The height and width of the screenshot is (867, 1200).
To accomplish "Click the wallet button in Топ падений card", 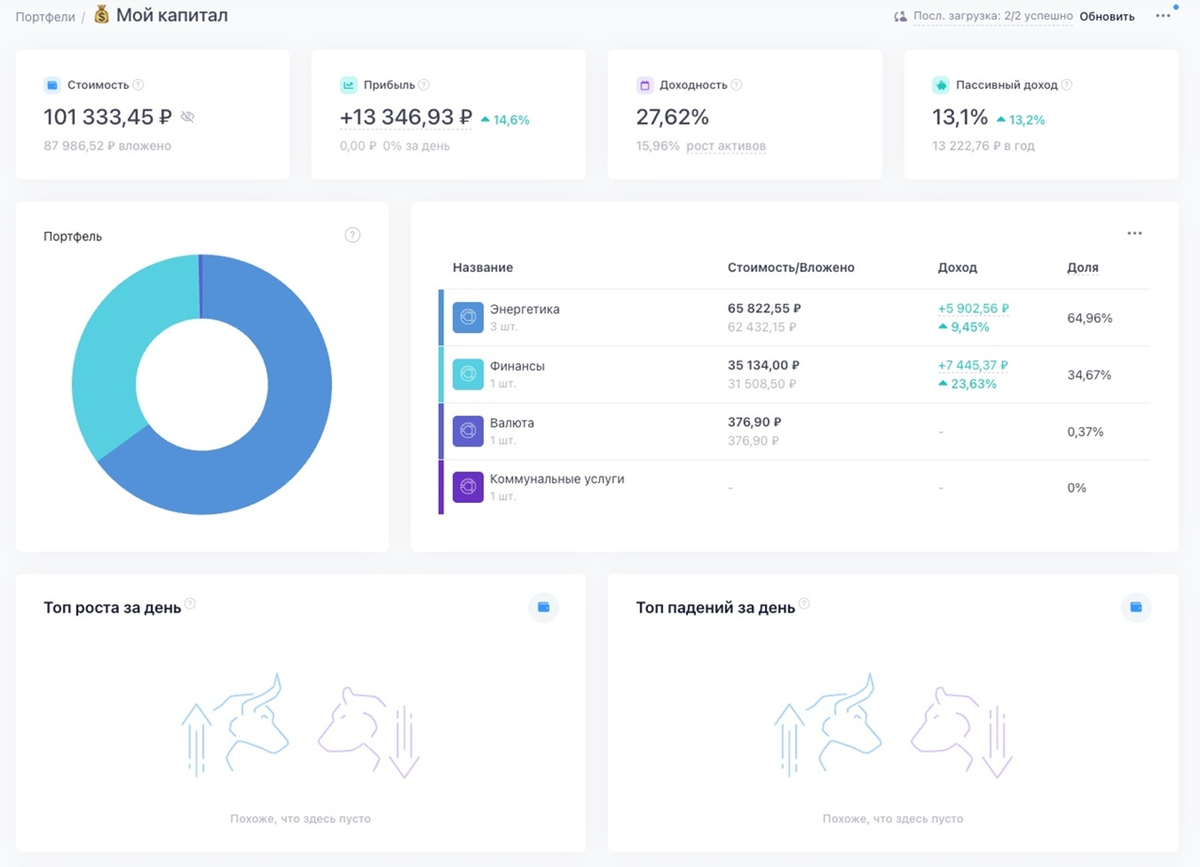I will tap(1136, 607).
